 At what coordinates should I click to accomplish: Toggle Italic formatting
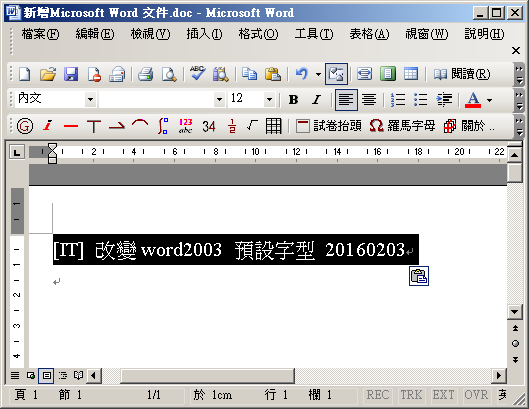(316, 100)
